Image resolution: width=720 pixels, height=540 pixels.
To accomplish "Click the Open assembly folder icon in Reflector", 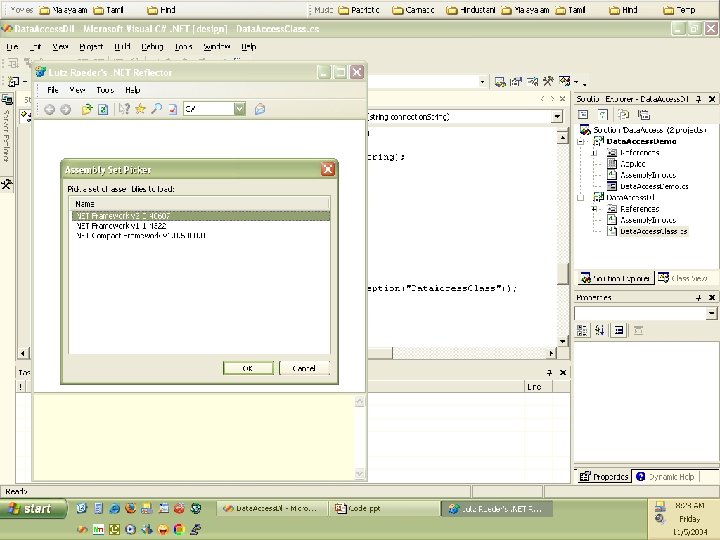I will (x=87, y=109).
